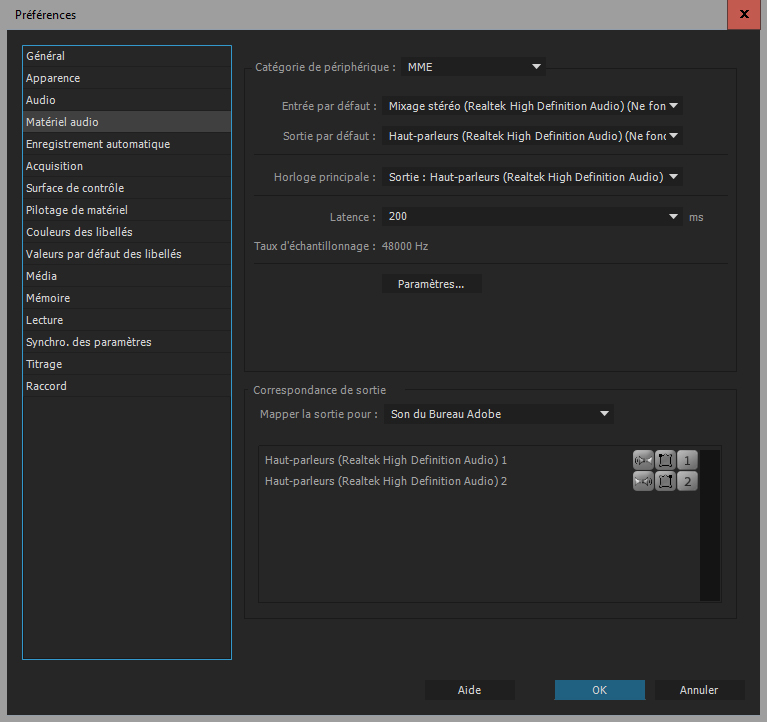Viewport: 767px width, 722px height.
Task: Select Général in preferences list
Action: coord(46,56)
